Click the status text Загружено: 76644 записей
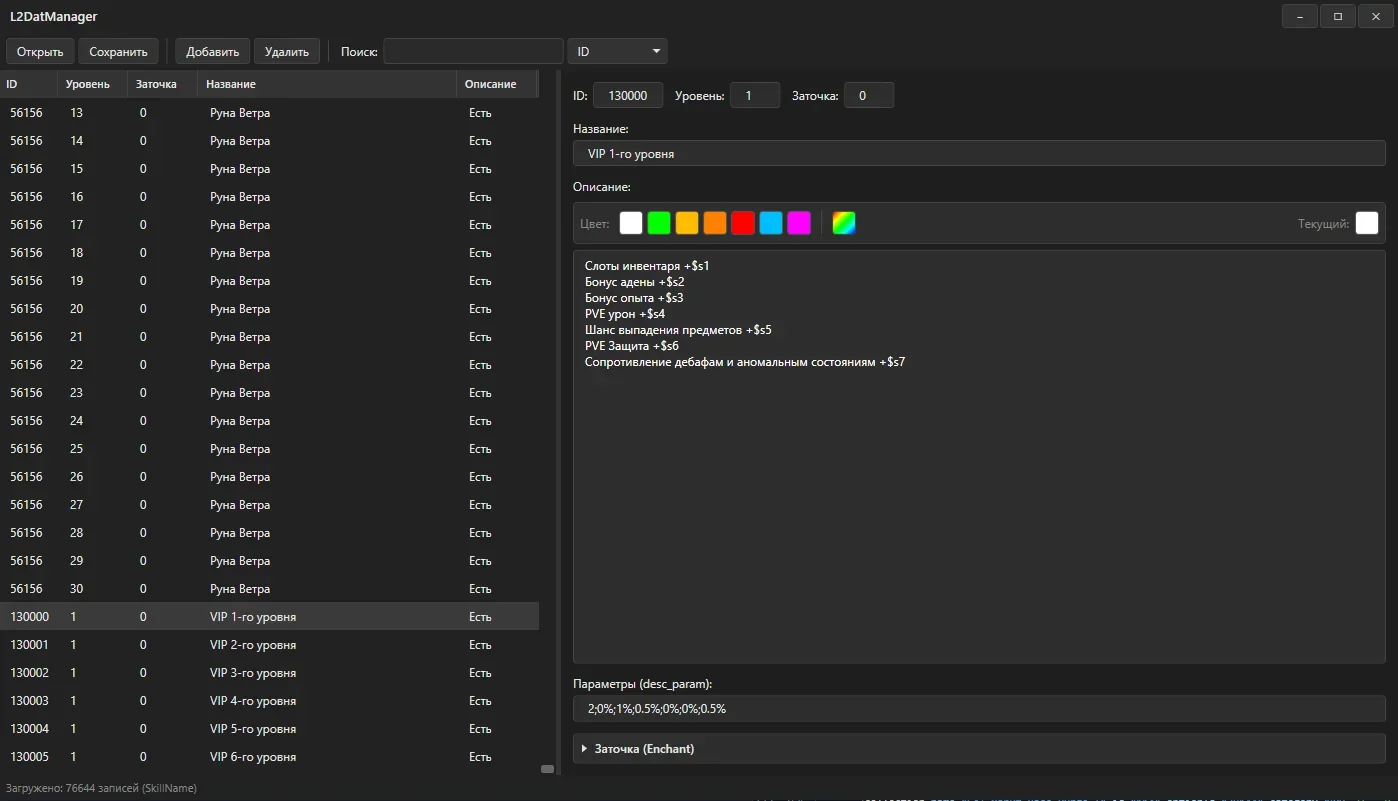The height and width of the screenshot is (801, 1398). (x=101, y=788)
